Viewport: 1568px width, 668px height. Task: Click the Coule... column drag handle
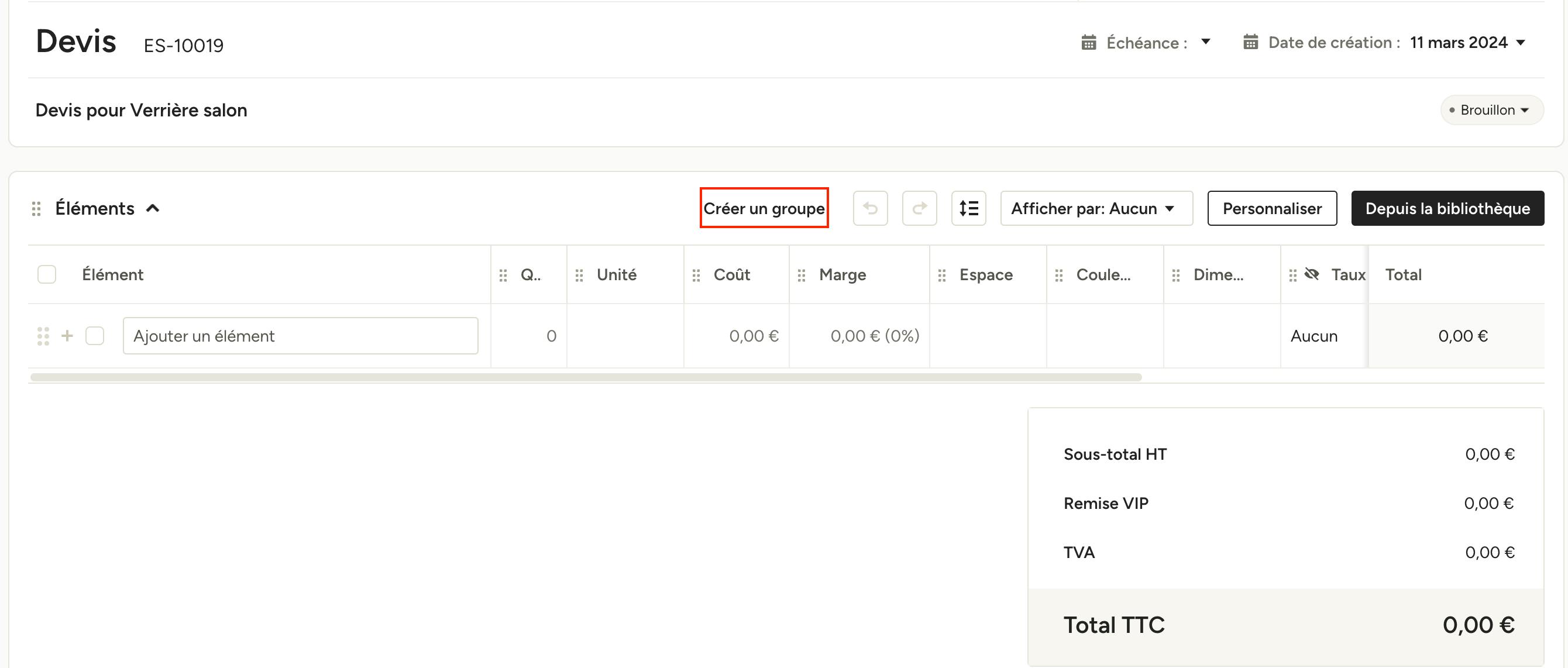click(x=1058, y=276)
